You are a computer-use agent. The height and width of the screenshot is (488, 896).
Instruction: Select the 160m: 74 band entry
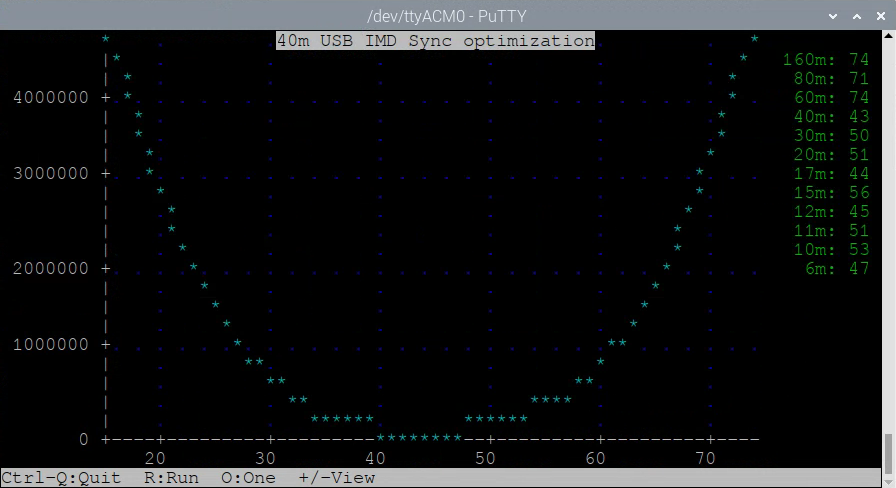coord(825,60)
